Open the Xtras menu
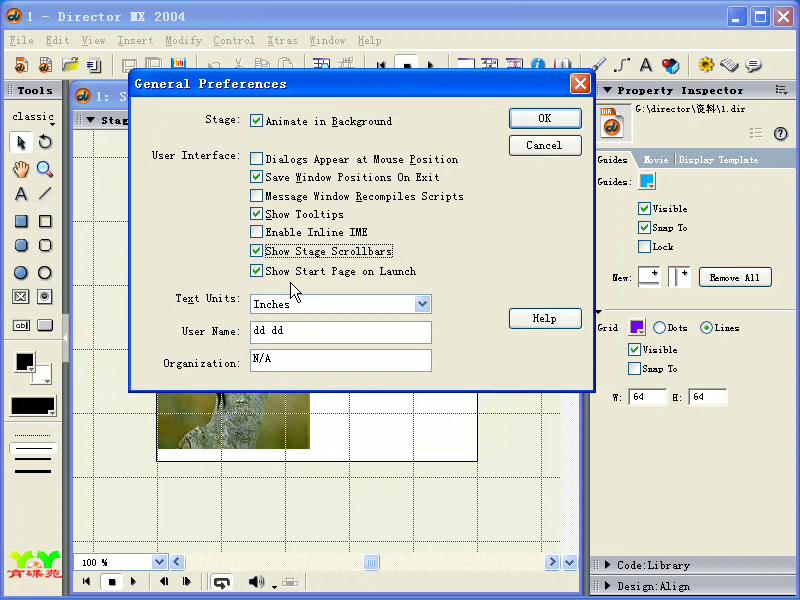 click(282, 40)
